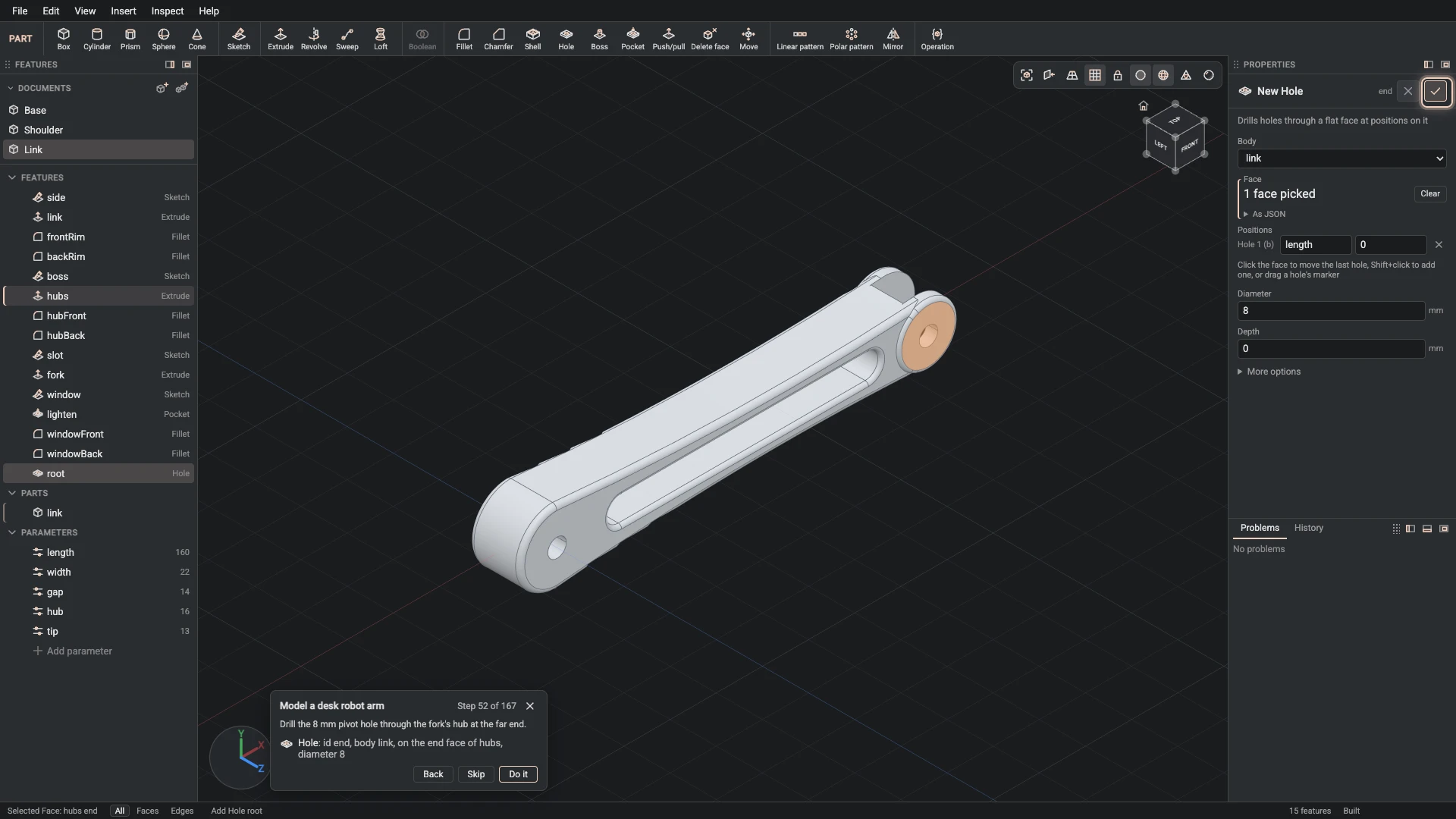1456x819 pixels.
Task: Toggle the lock icon in the viewport toolbar
Action: pyautogui.click(x=1118, y=75)
